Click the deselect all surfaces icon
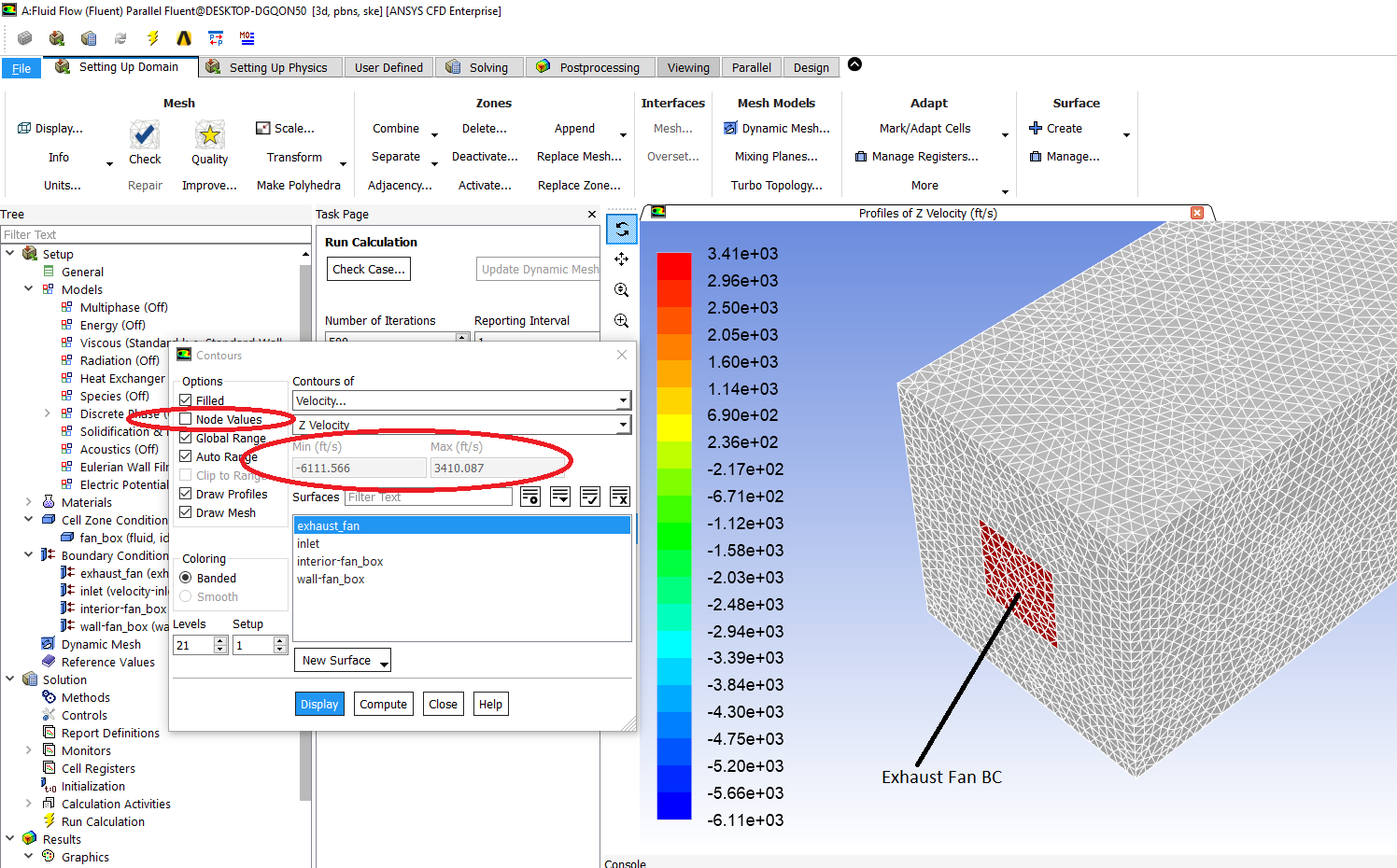The width and height of the screenshot is (1397, 868). 620,497
